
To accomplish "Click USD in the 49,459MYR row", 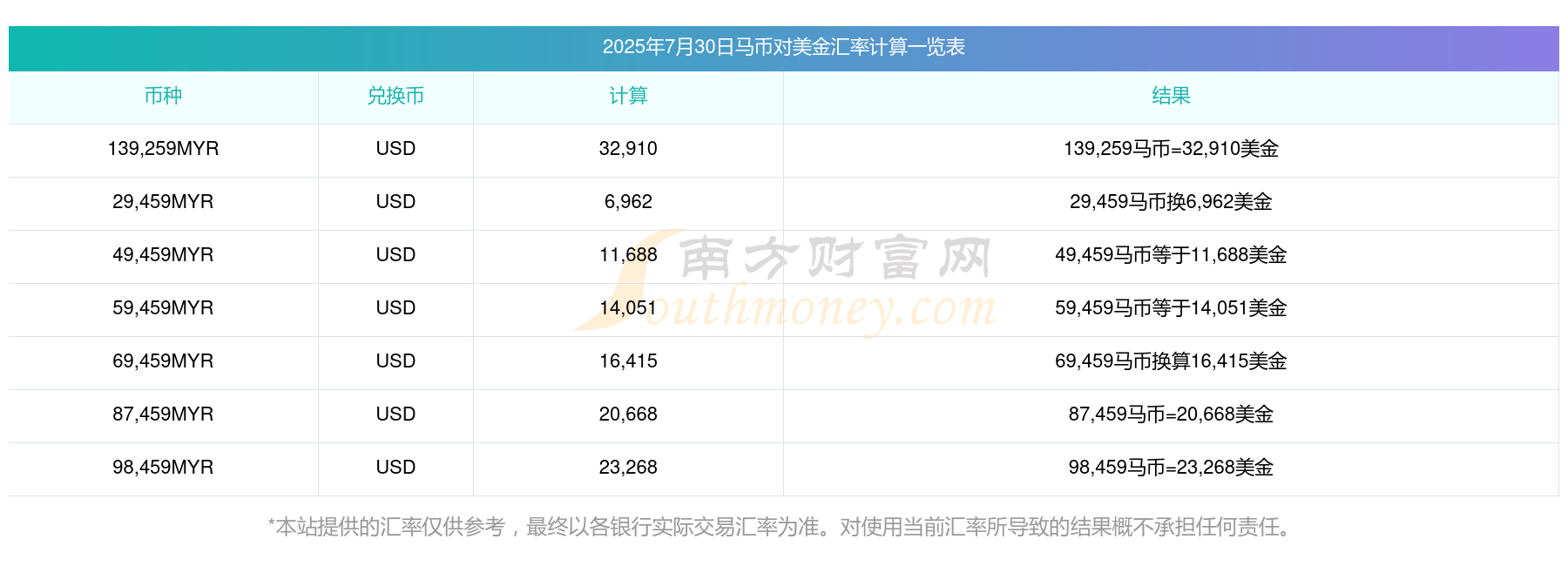I will pos(395,255).
